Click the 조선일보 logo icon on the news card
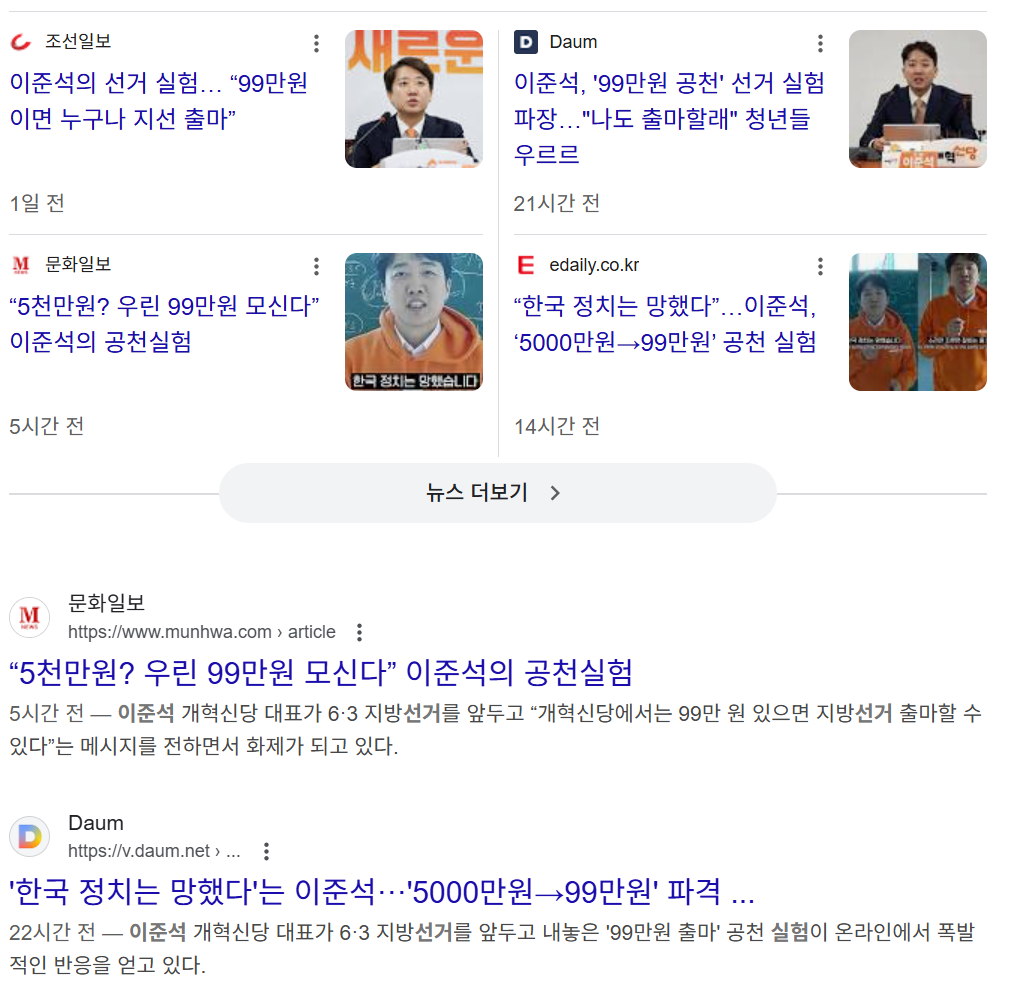The image size is (1010, 993). 21,42
